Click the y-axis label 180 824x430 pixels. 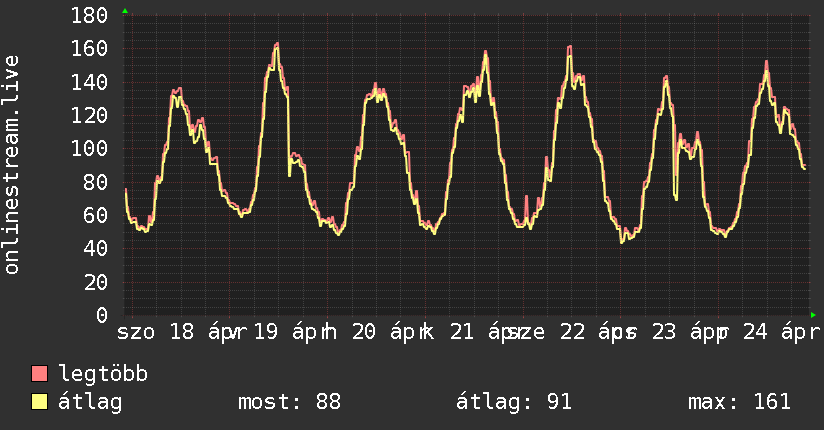(x=89, y=15)
